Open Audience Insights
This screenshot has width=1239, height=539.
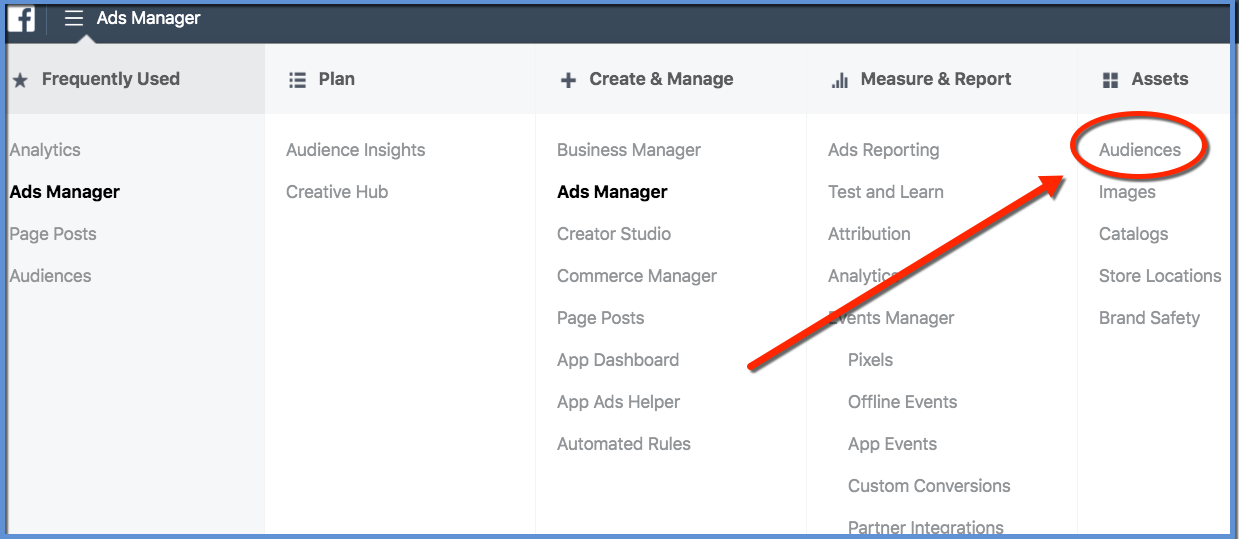pyautogui.click(x=356, y=150)
